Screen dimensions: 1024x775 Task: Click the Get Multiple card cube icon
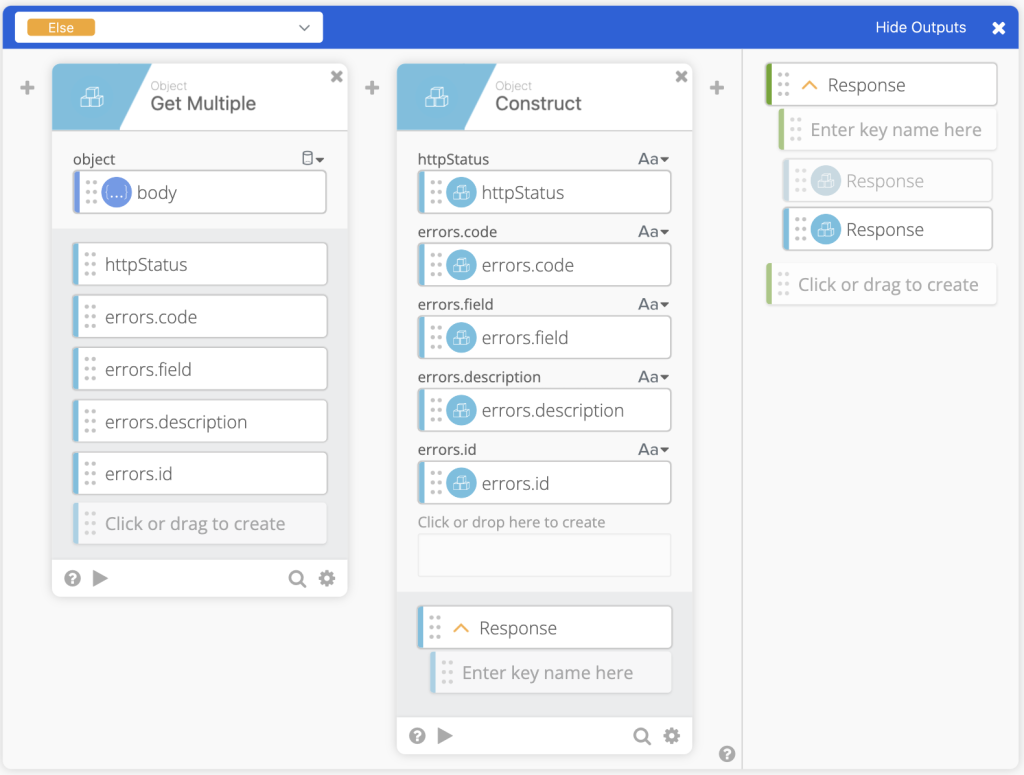(92, 97)
